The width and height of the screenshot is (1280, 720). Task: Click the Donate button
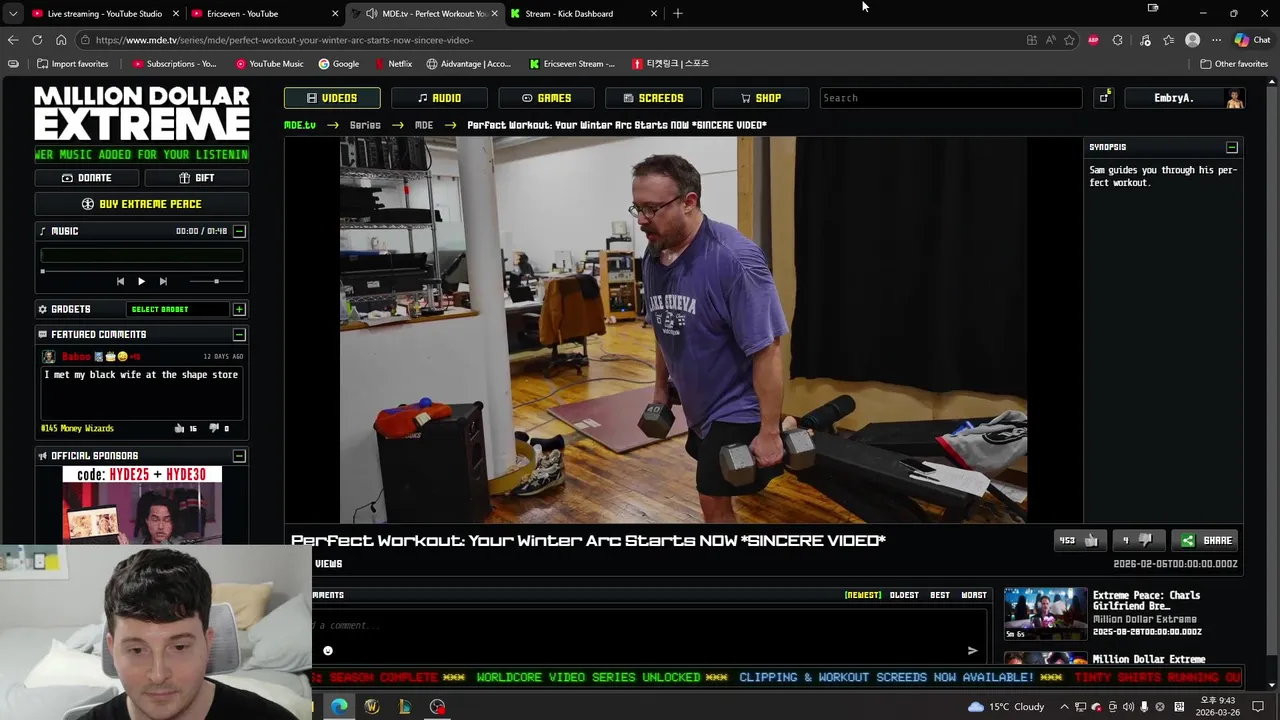[87, 178]
